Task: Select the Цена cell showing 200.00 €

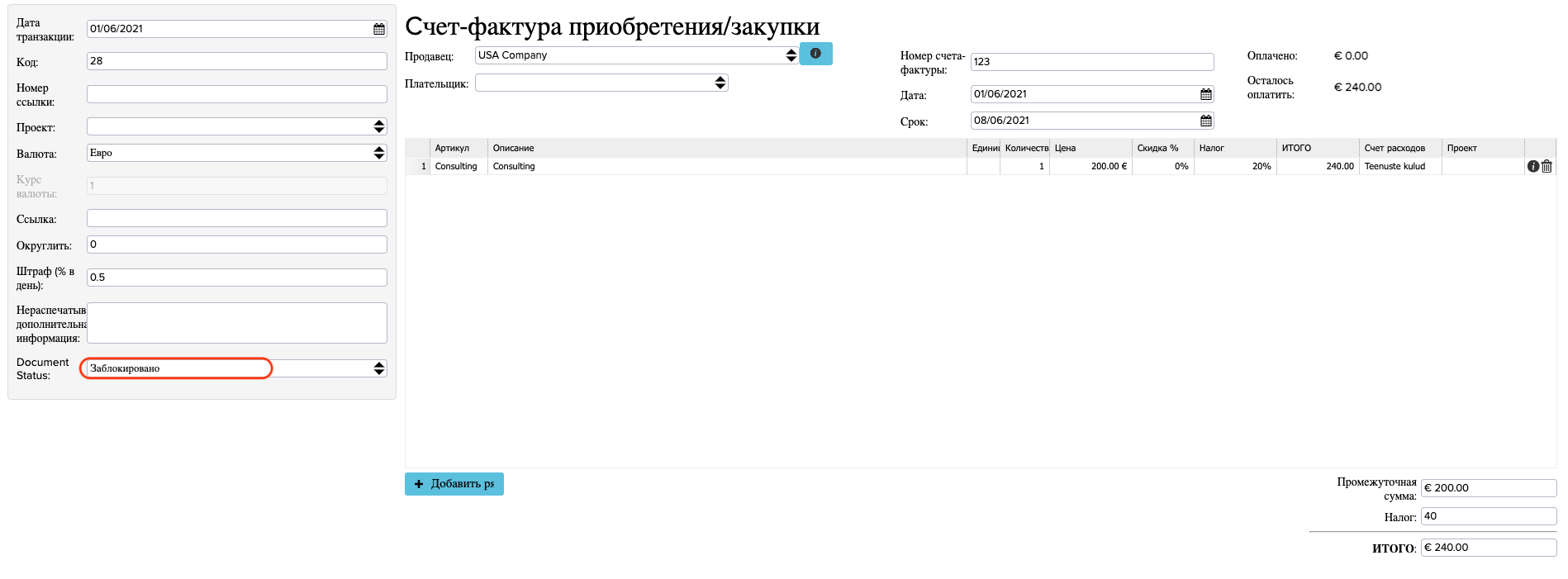Action: coord(1090,166)
